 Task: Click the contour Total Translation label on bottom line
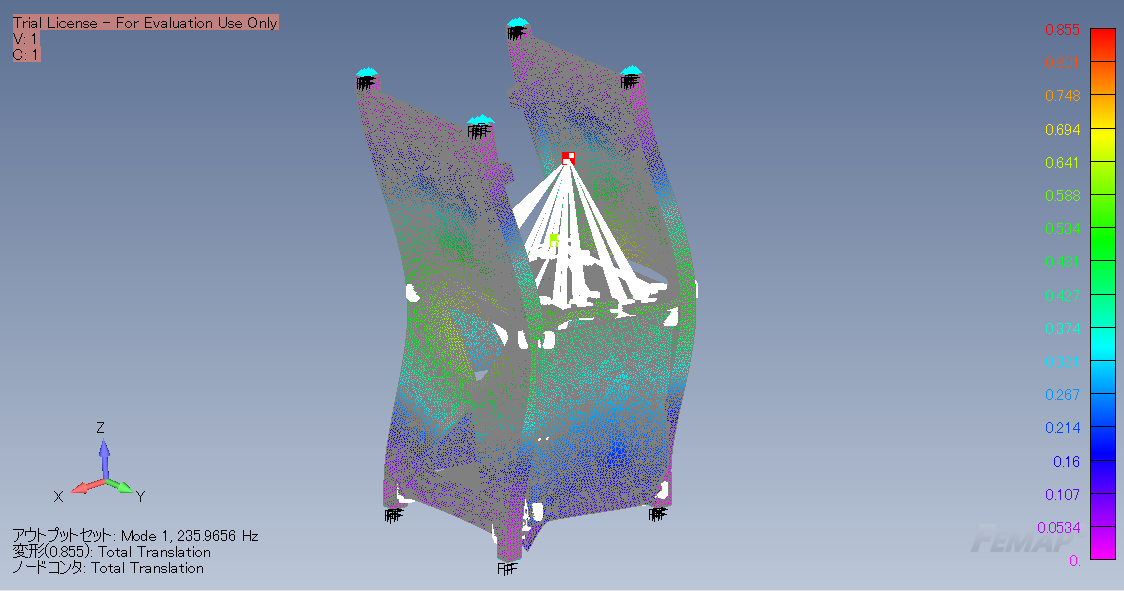107,568
